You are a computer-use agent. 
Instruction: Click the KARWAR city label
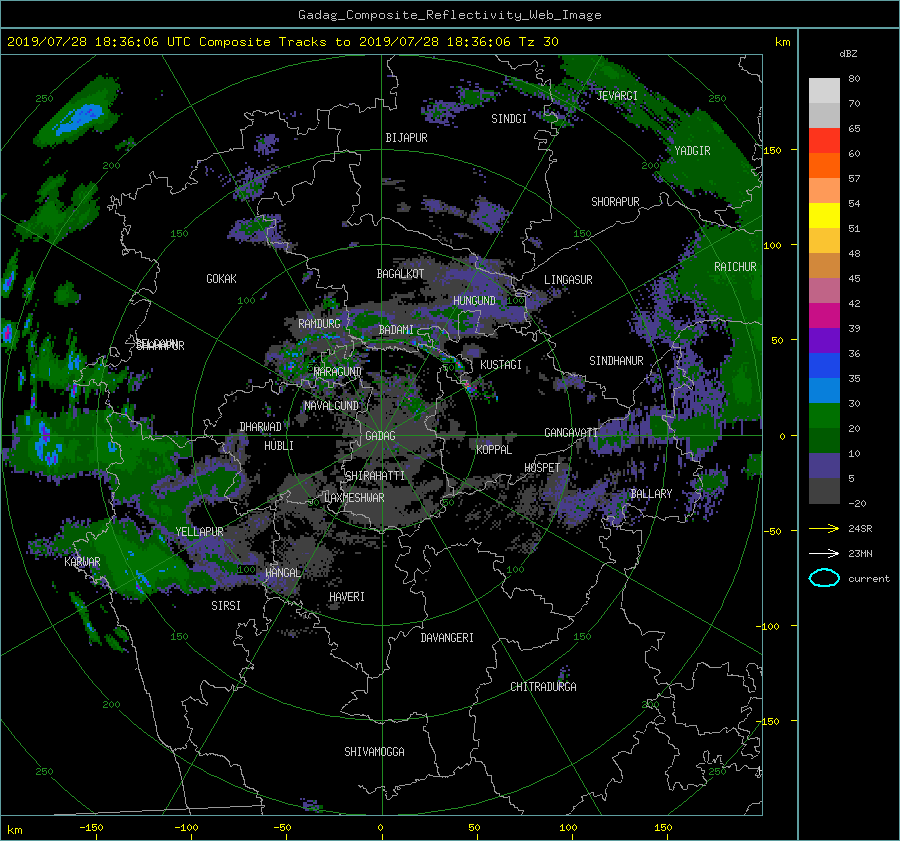(x=82, y=561)
